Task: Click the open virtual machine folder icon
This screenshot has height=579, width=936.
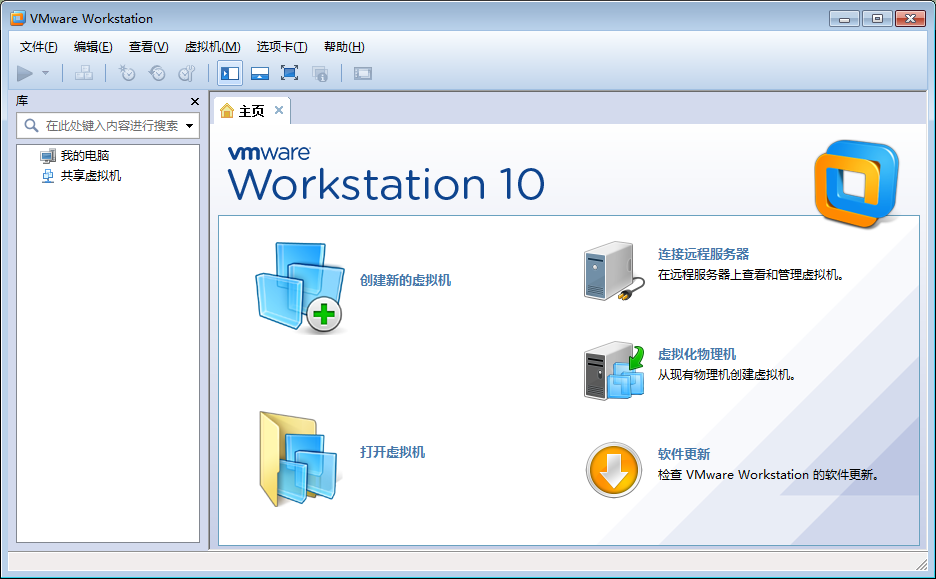Action: coord(298,459)
